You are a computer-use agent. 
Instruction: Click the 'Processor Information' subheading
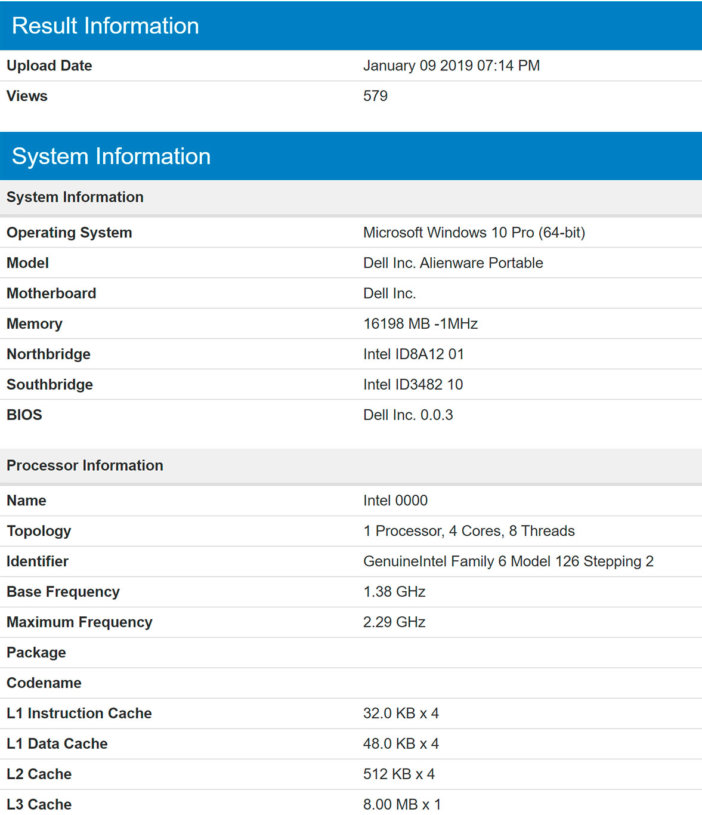pyautogui.click(x=351, y=465)
